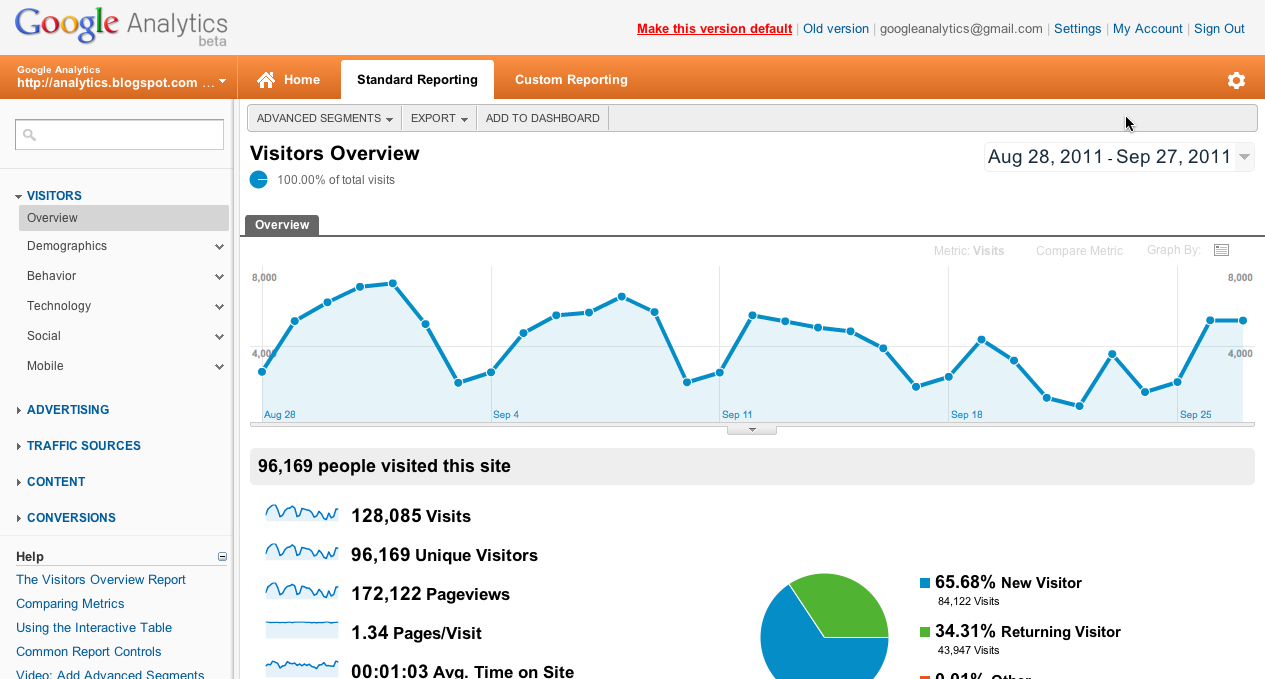Open the Settings link
Viewport: 1265px width, 679px height.
point(1078,29)
